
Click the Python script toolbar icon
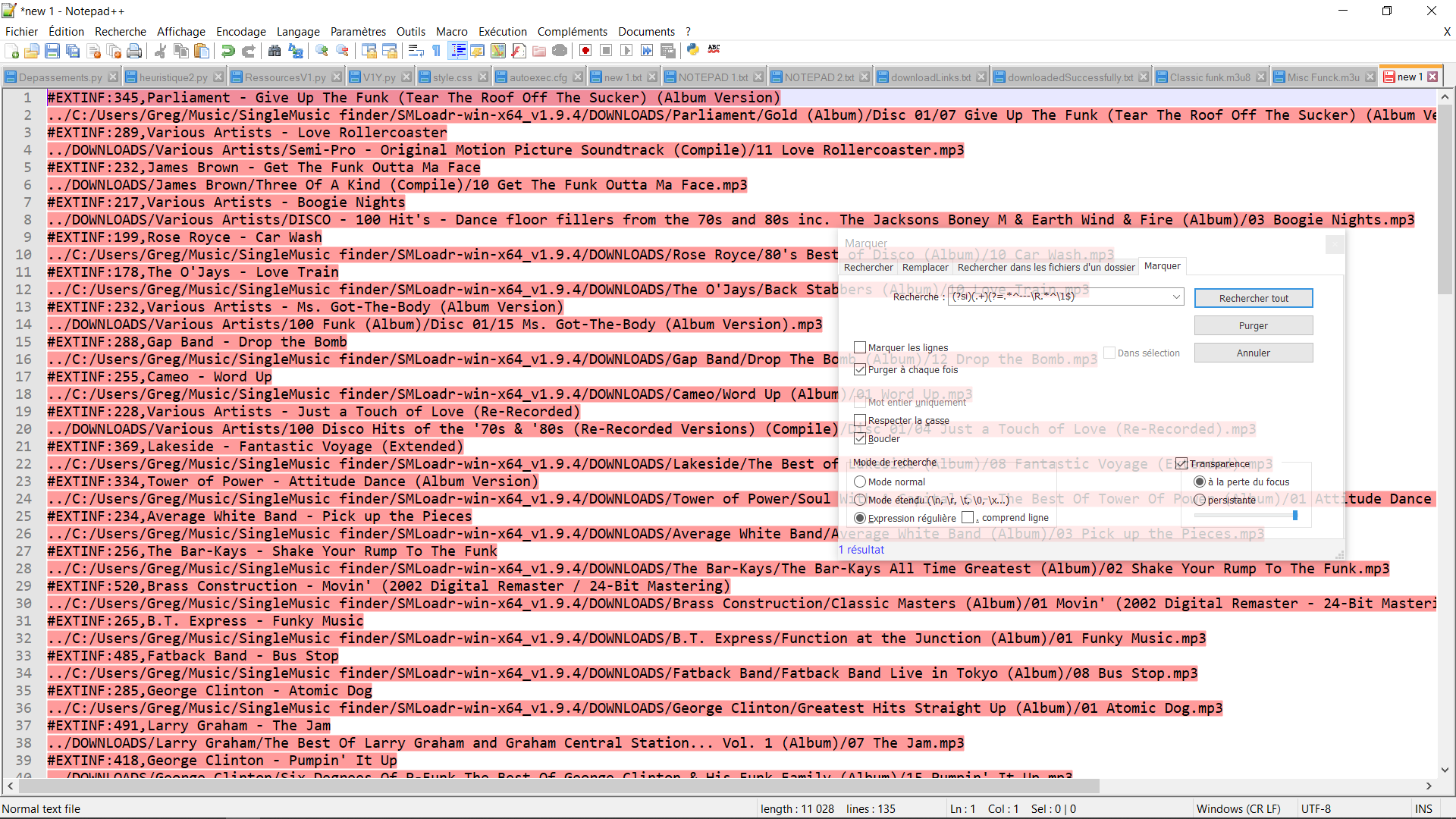coord(693,50)
